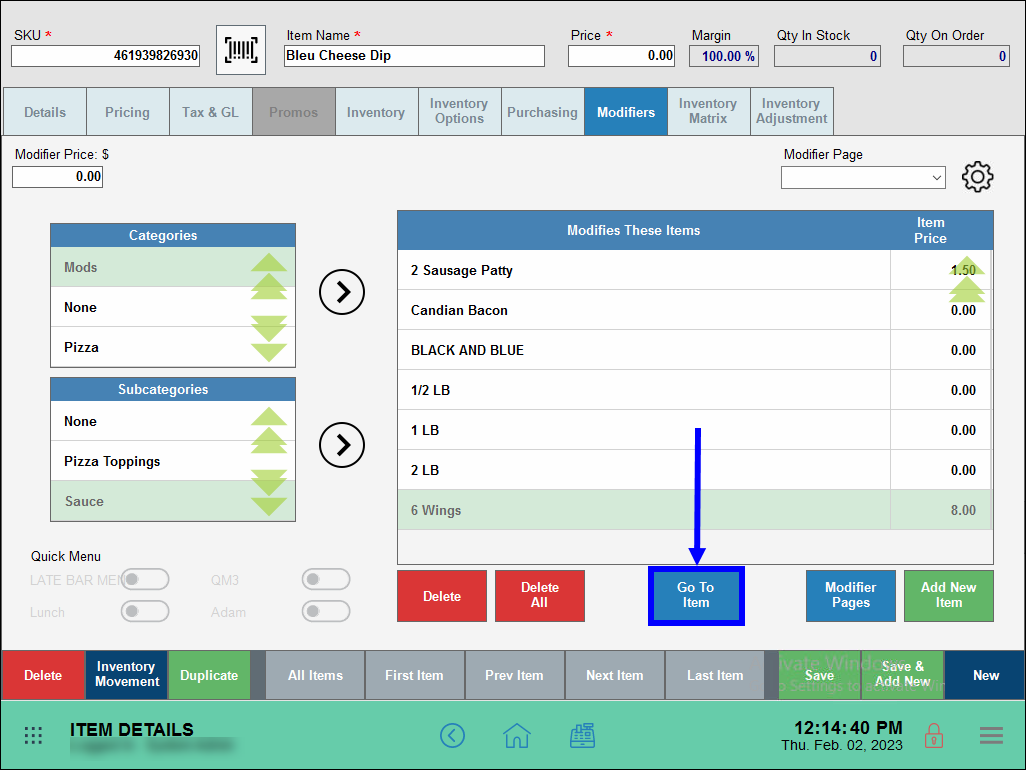1026x770 pixels.
Task: Go to the Purchasing tab
Action: pyautogui.click(x=542, y=112)
